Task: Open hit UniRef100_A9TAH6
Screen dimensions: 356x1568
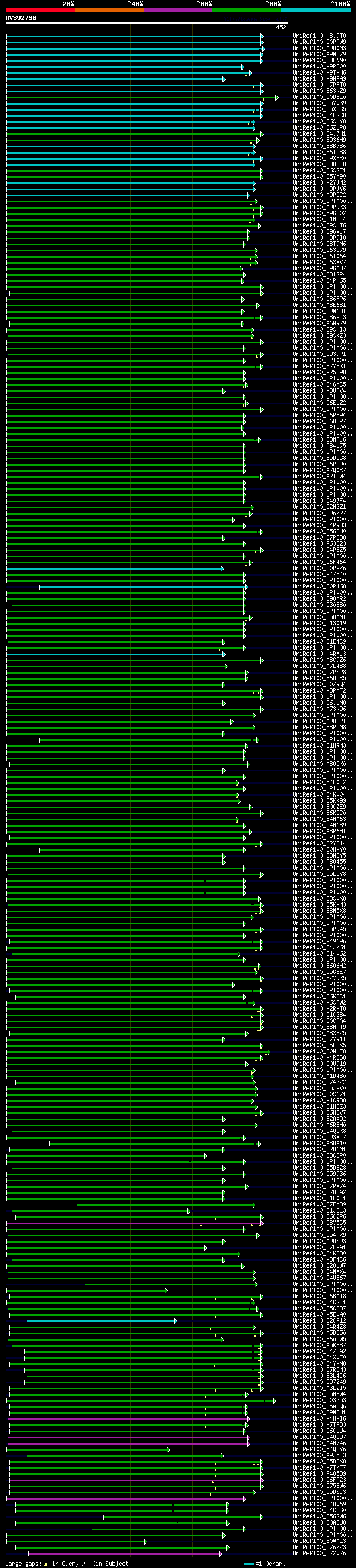Action: (319, 72)
